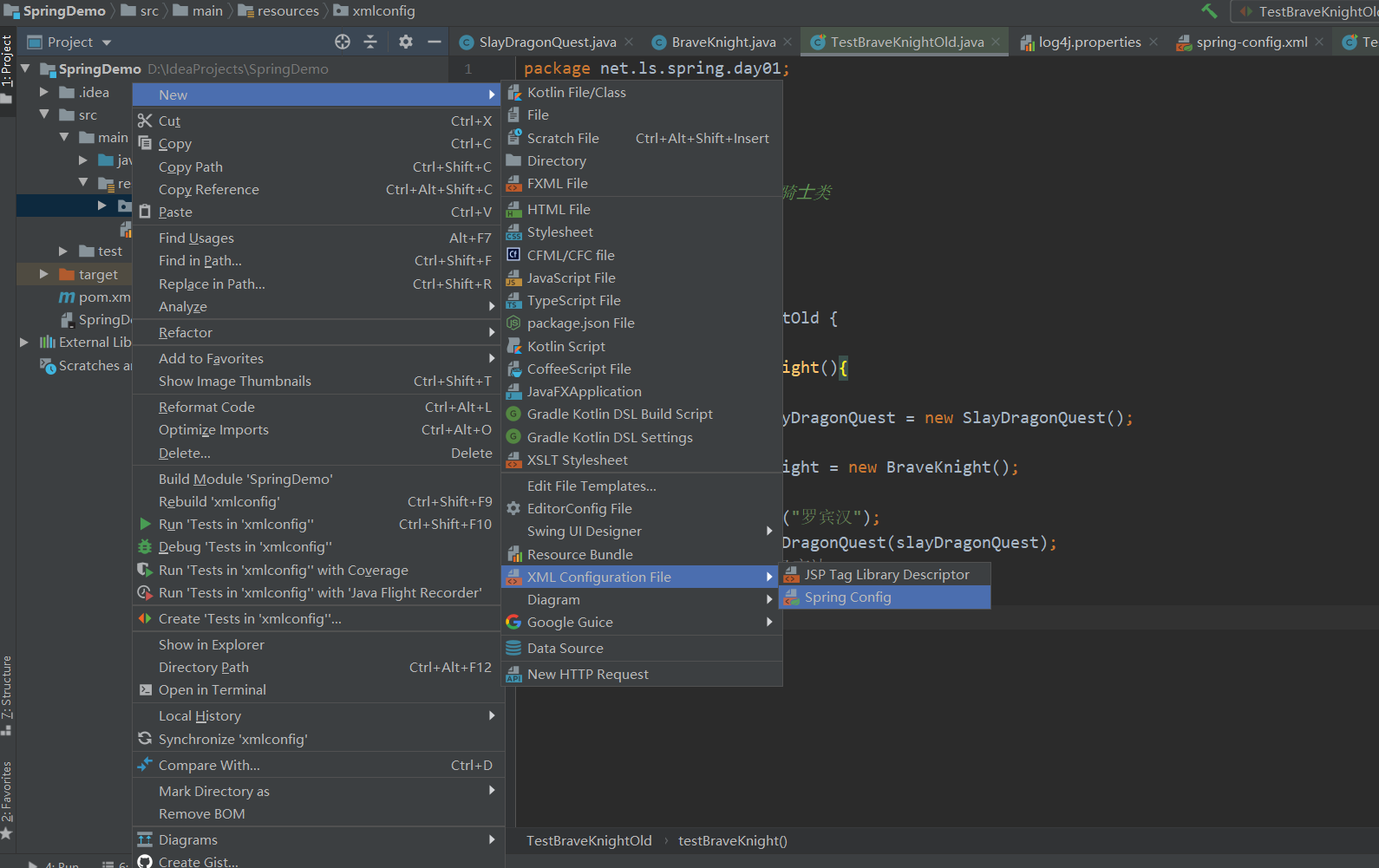Click the Paste clipboard icon
This screenshot has width=1379, height=868.
pos(145,212)
